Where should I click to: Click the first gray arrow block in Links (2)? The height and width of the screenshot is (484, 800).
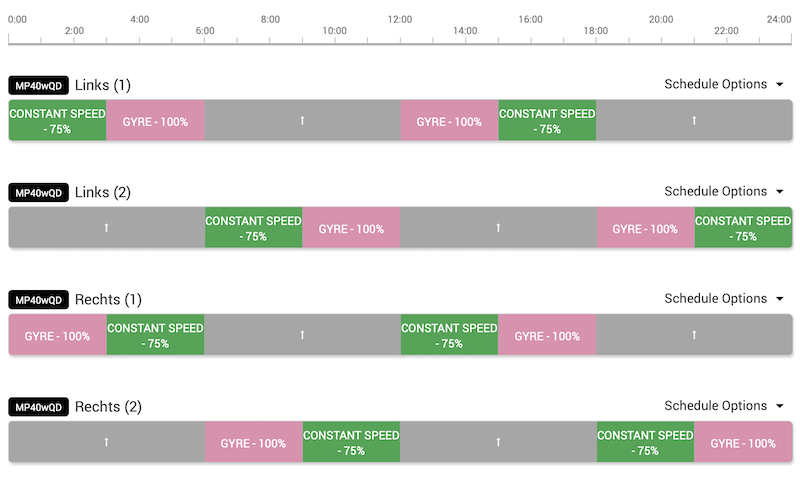coord(106,228)
